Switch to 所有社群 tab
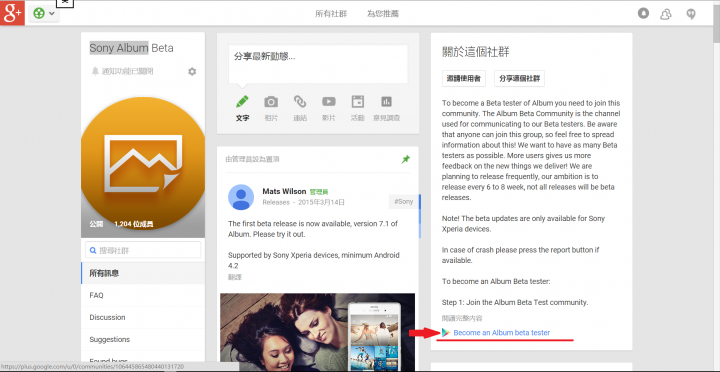The image size is (720, 372). tap(331, 14)
